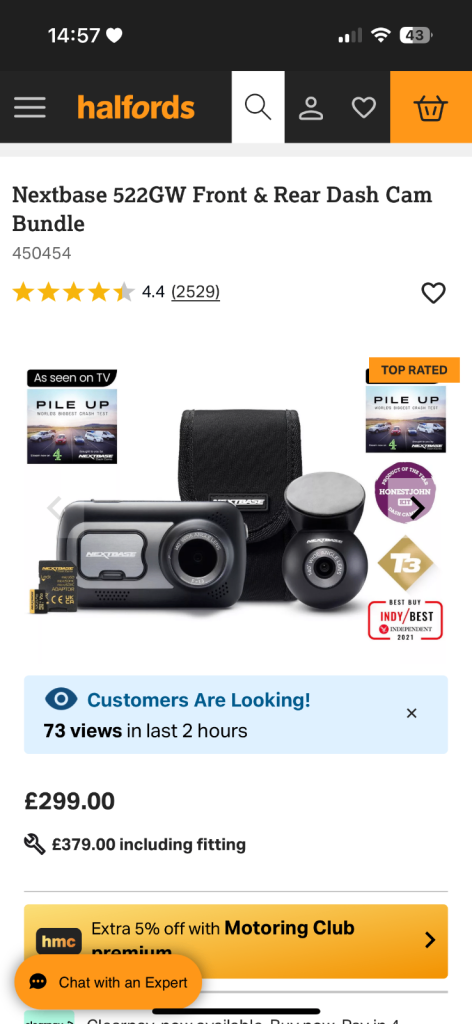
Task: Tap the Halfords logo
Action: click(136, 107)
